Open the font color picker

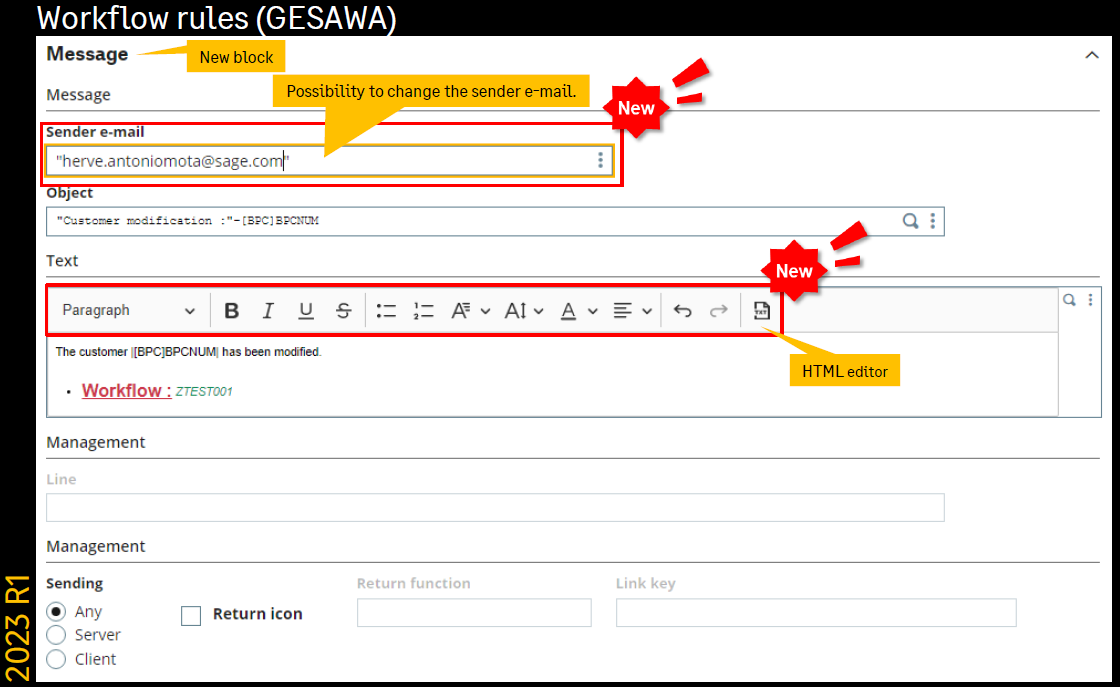(578, 311)
